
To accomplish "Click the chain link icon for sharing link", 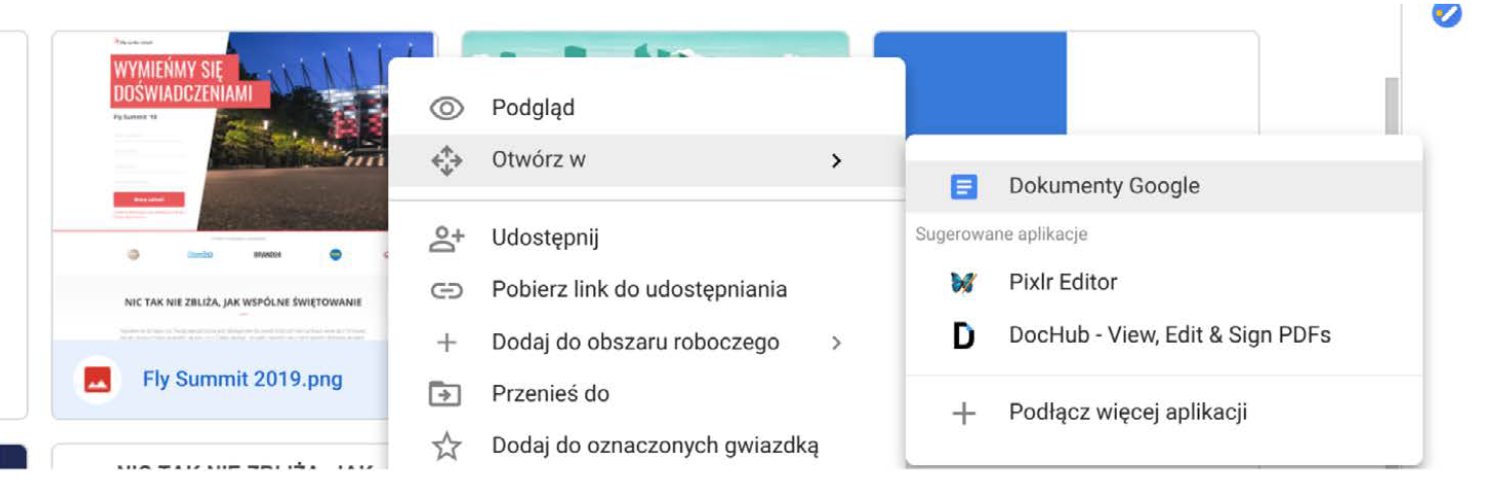I will [x=446, y=291].
